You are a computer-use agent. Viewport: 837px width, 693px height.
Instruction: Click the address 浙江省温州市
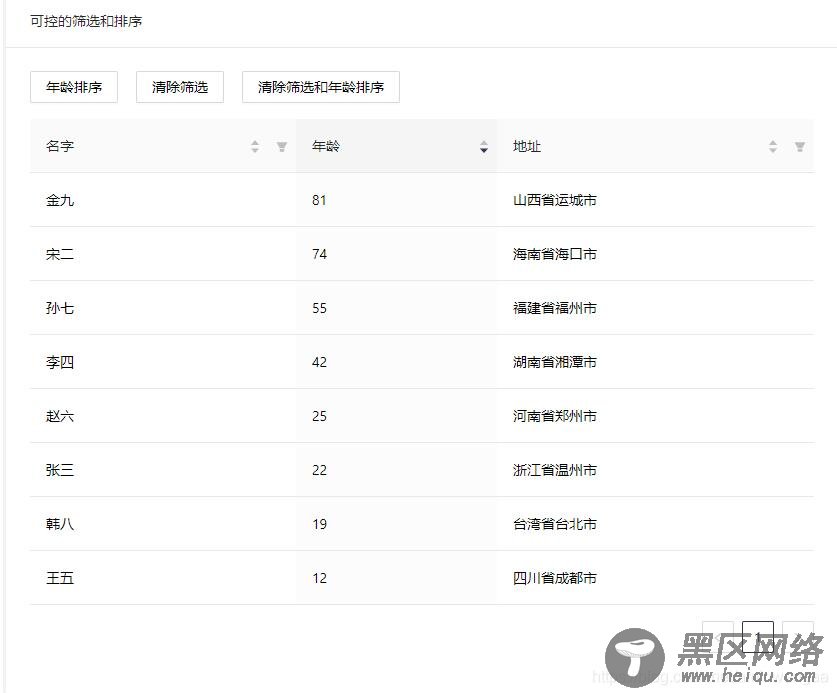pos(555,470)
